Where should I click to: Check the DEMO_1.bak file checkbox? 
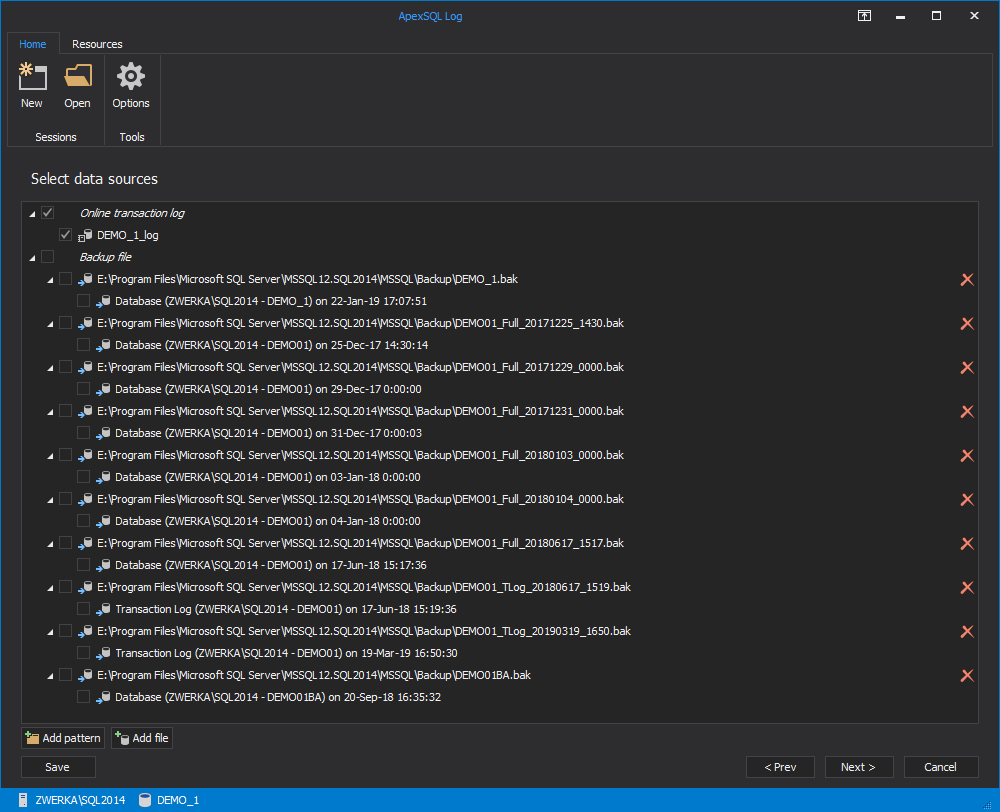pos(65,279)
